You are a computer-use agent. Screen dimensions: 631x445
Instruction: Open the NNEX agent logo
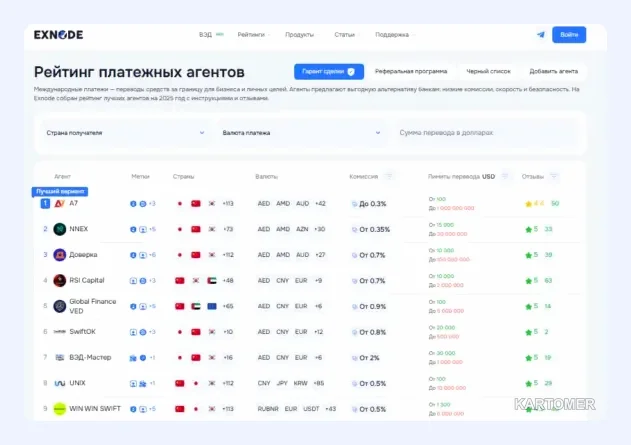click(x=60, y=229)
